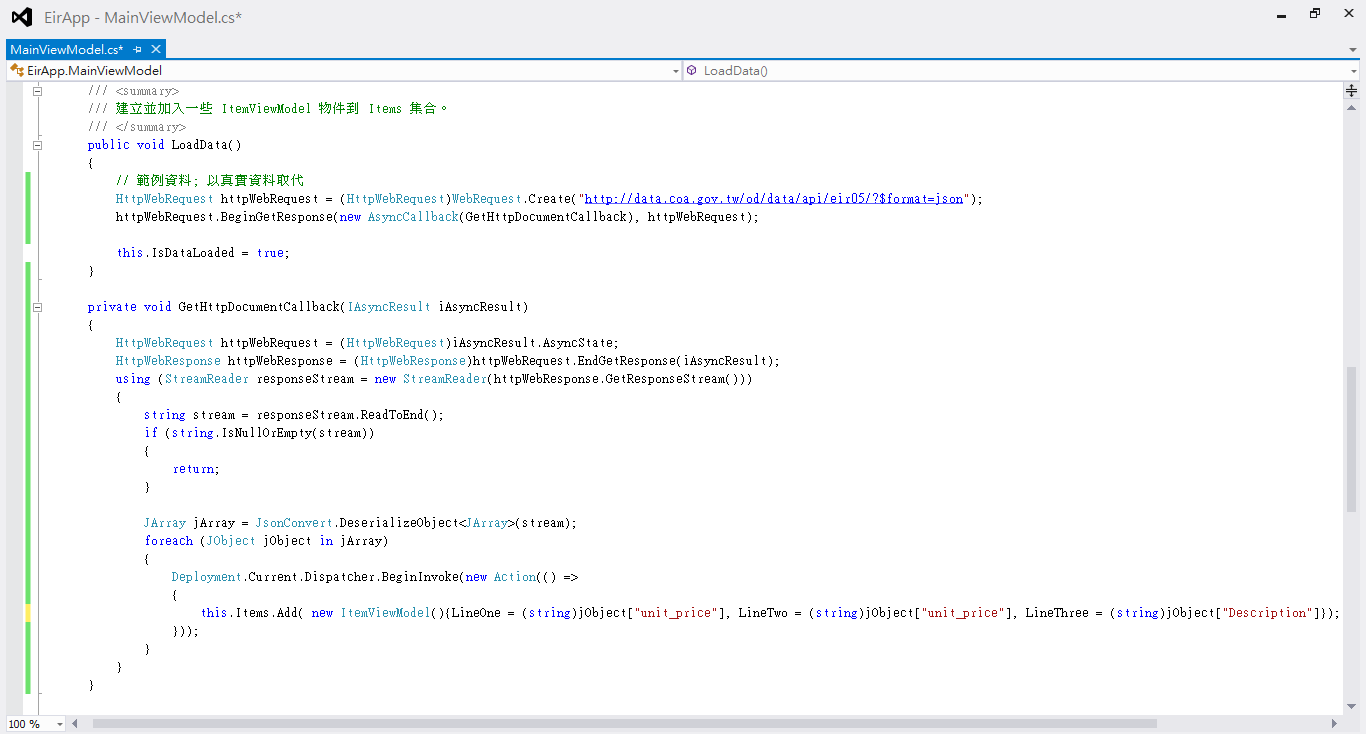The height and width of the screenshot is (734, 1366).
Task: Collapse the LoadData method outlining region
Action: [x=38, y=145]
